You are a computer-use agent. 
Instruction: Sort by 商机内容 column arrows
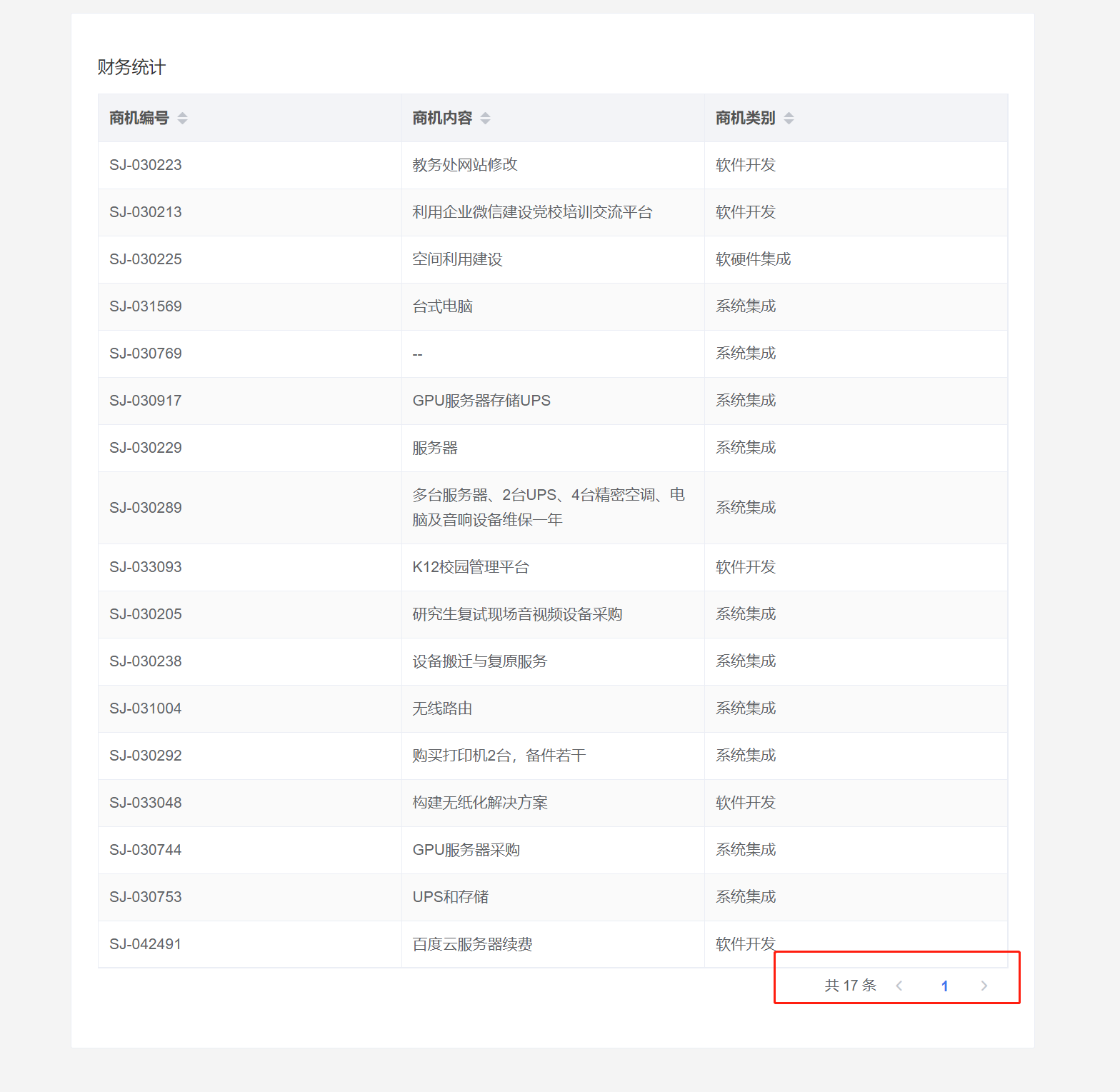click(x=486, y=119)
